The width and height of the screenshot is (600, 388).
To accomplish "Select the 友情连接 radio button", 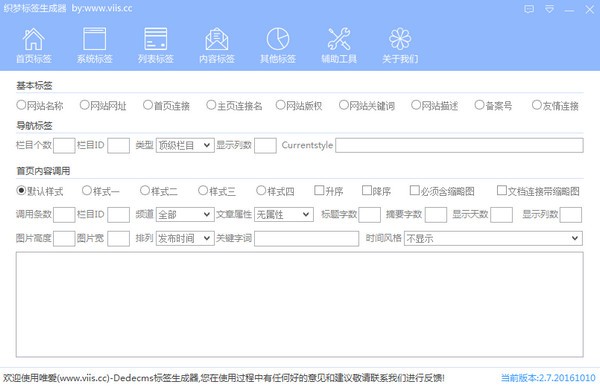I will tap(537, 105).
